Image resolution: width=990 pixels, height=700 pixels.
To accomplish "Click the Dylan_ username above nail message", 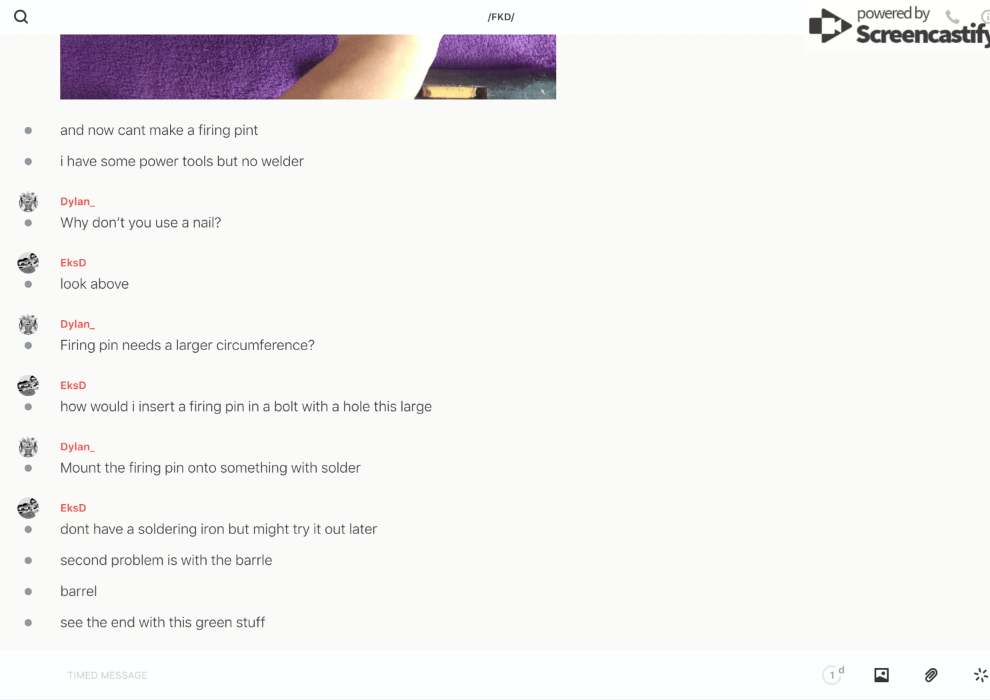I will [77, 201].
